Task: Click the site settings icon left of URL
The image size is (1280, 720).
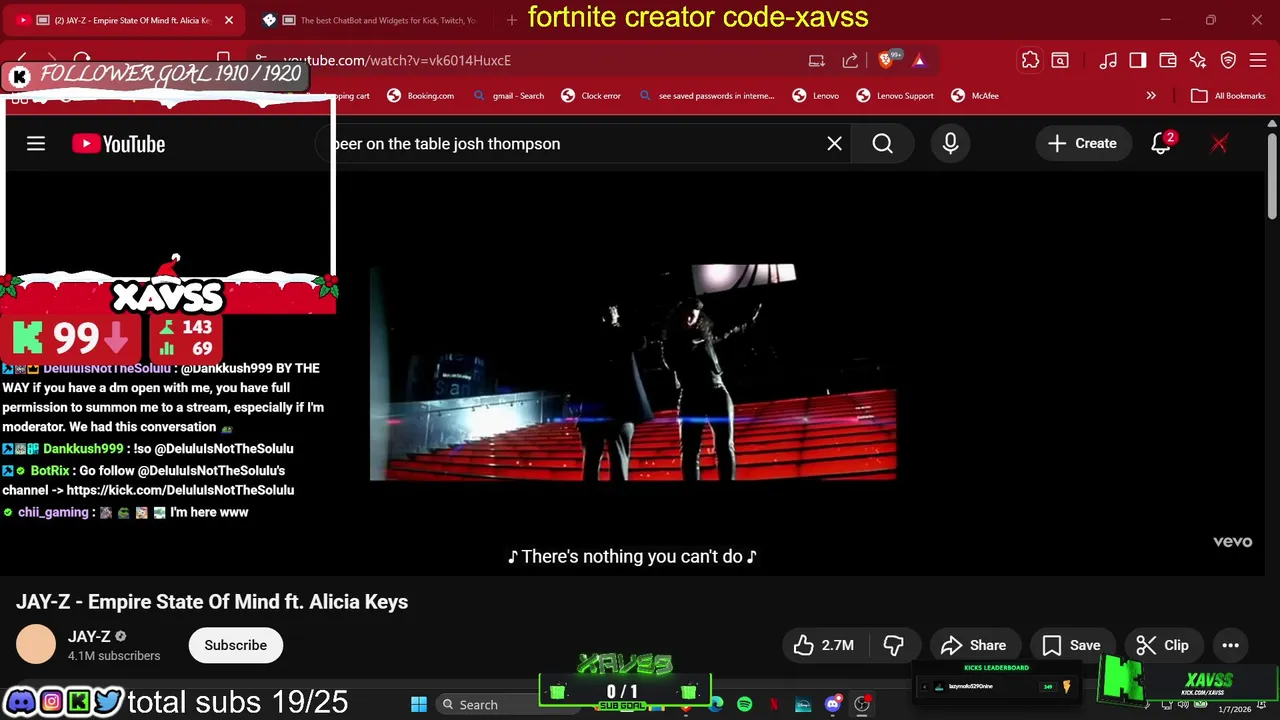Action: pos(261,60)
